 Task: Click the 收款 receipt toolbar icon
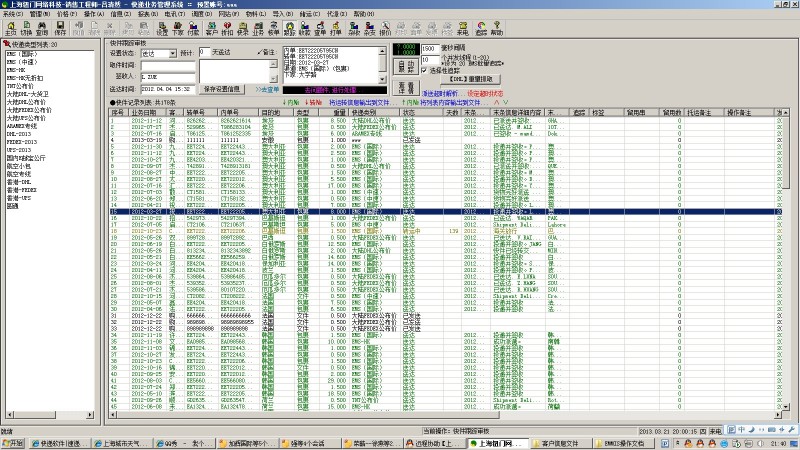coord(305,28)
